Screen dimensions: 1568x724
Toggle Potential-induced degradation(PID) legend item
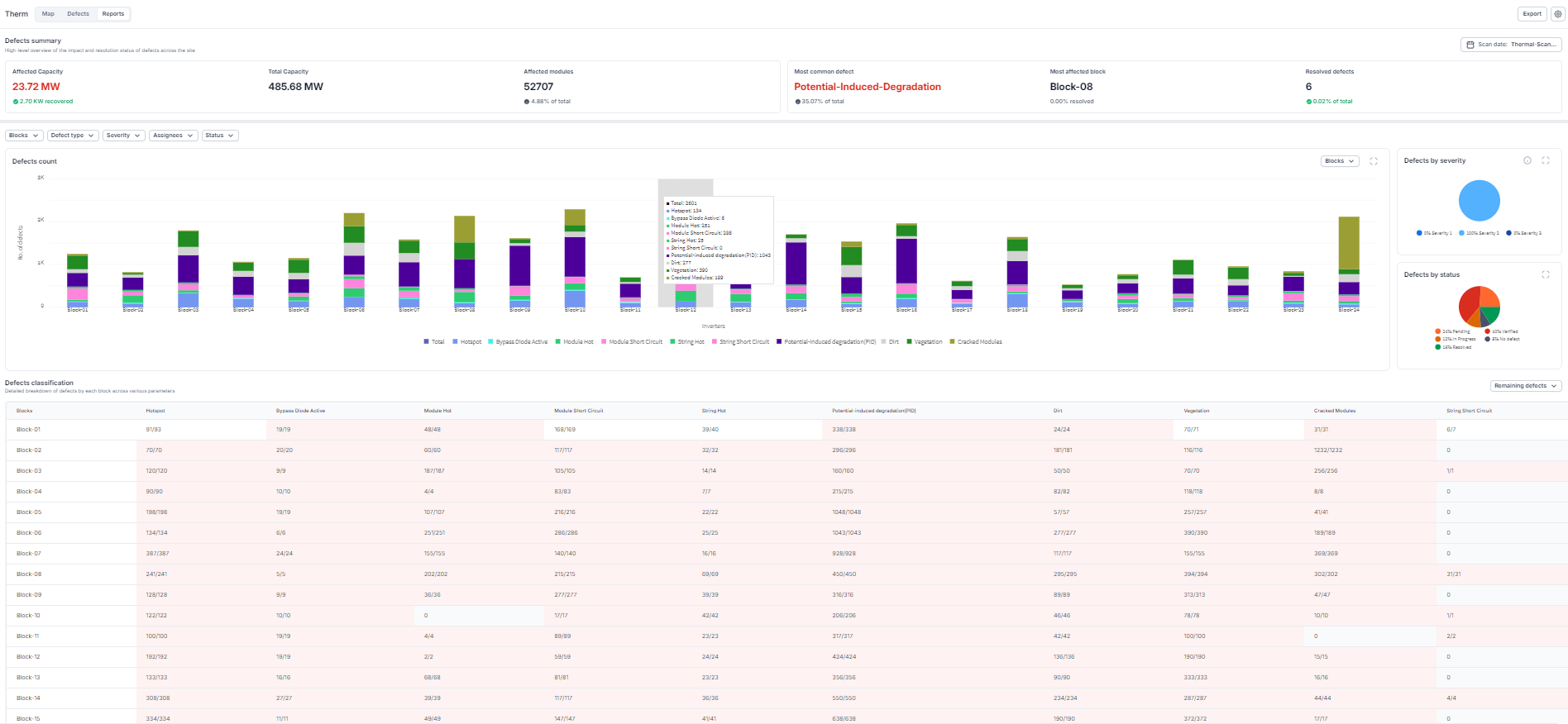point(826,341)
